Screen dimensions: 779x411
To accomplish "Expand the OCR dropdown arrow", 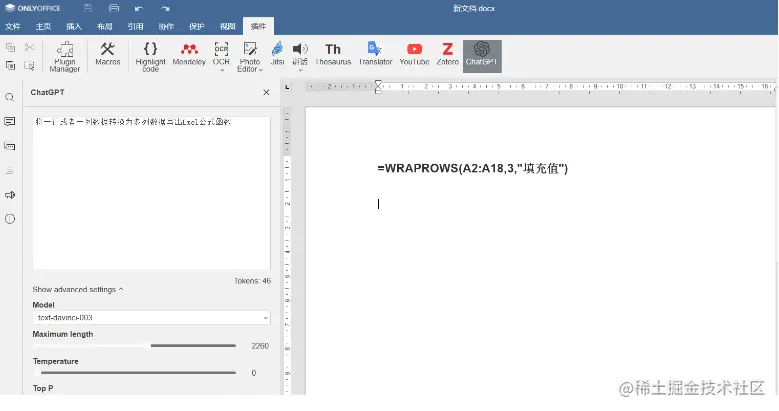I will [x=222, y=70].
